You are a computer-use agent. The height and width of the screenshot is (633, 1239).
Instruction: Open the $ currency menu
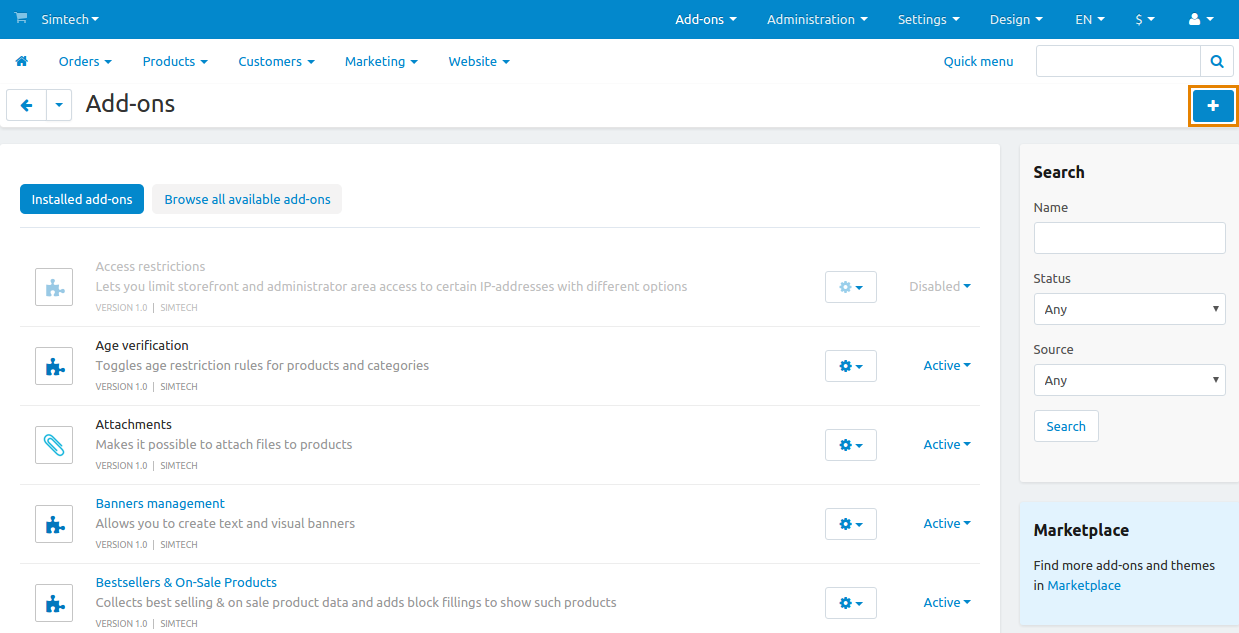(x=1145, y=19)
